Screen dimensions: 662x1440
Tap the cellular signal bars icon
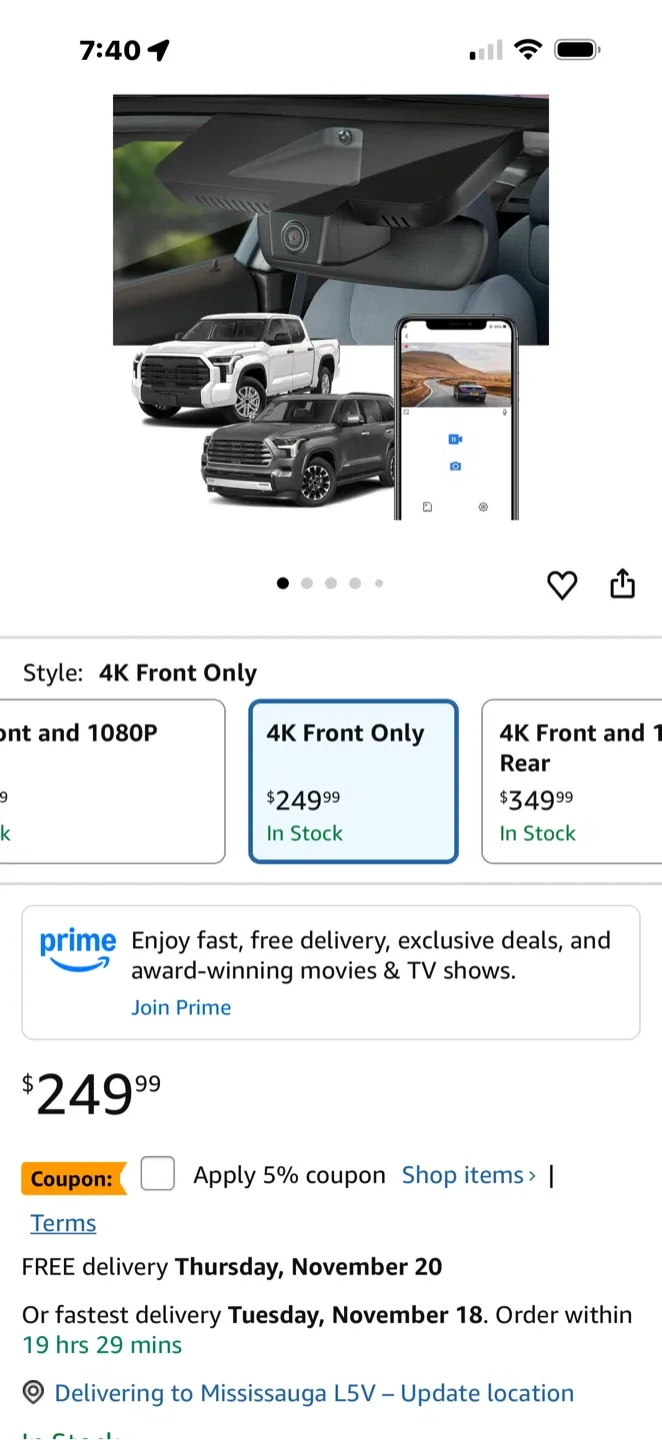point(484,50)
